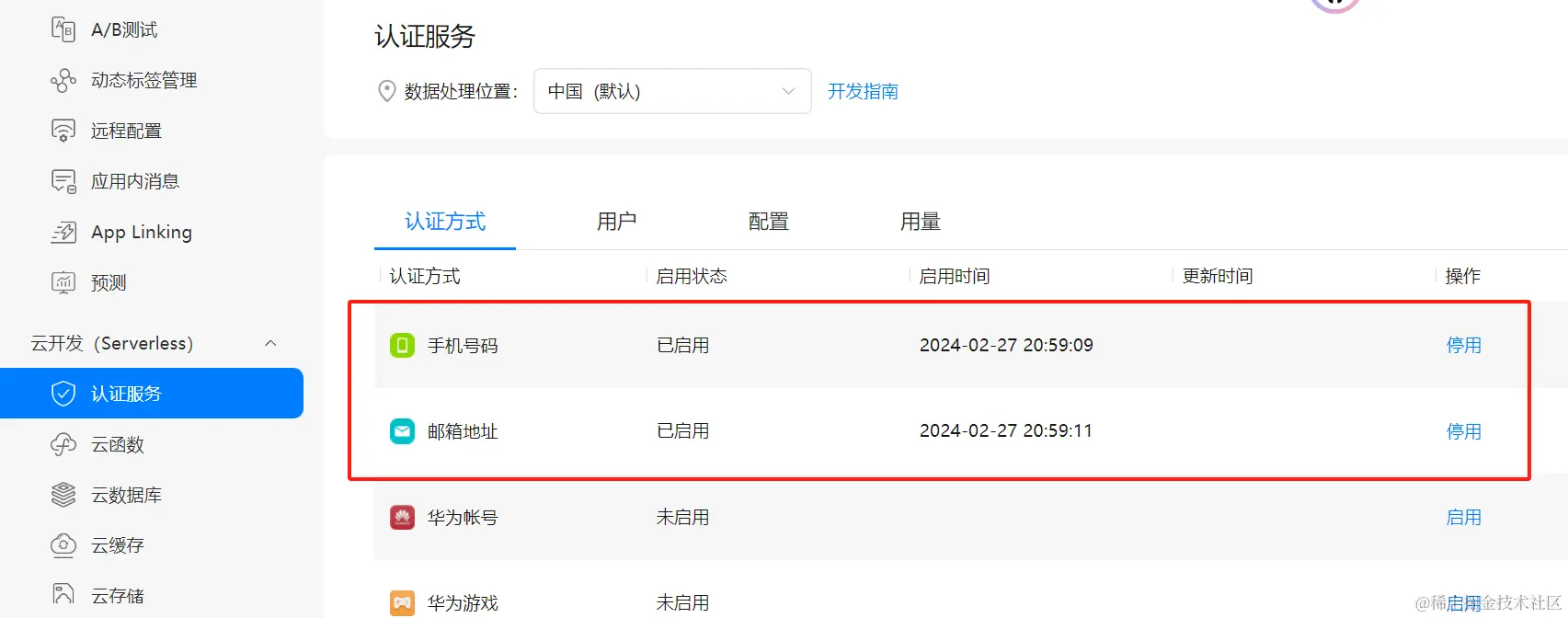
Task: Click the green 手机号码 phone icon
Action: [x=402, y=346]
